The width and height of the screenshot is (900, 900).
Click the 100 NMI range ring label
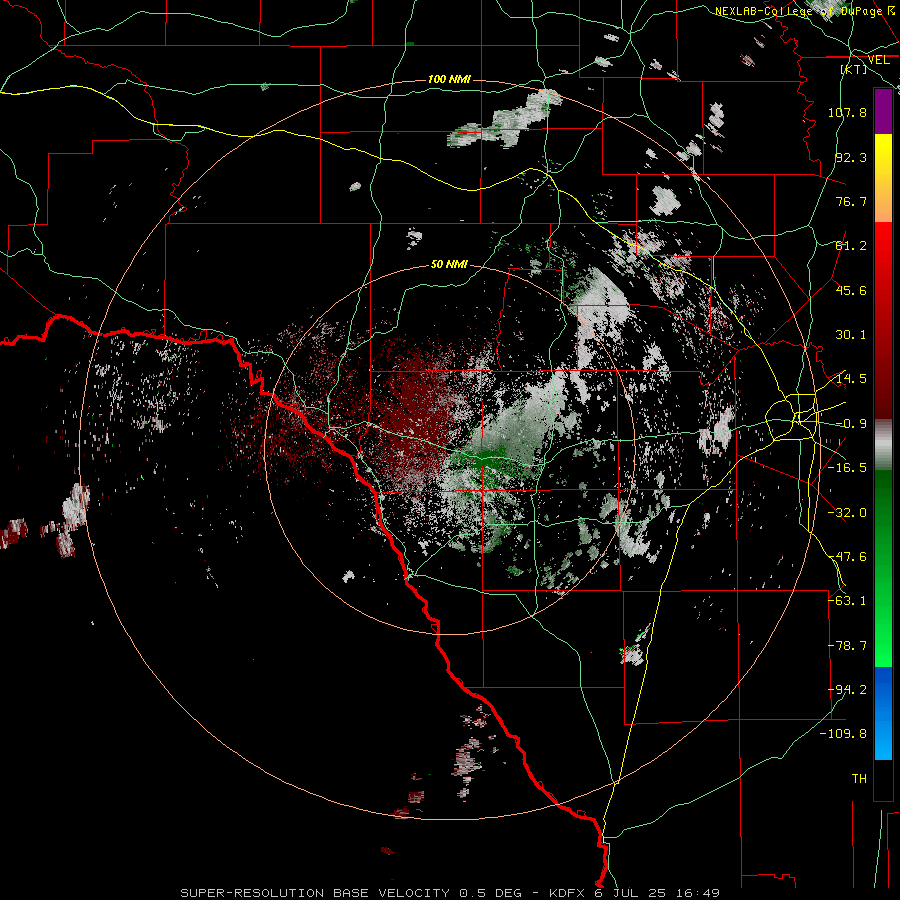[449, 79]
